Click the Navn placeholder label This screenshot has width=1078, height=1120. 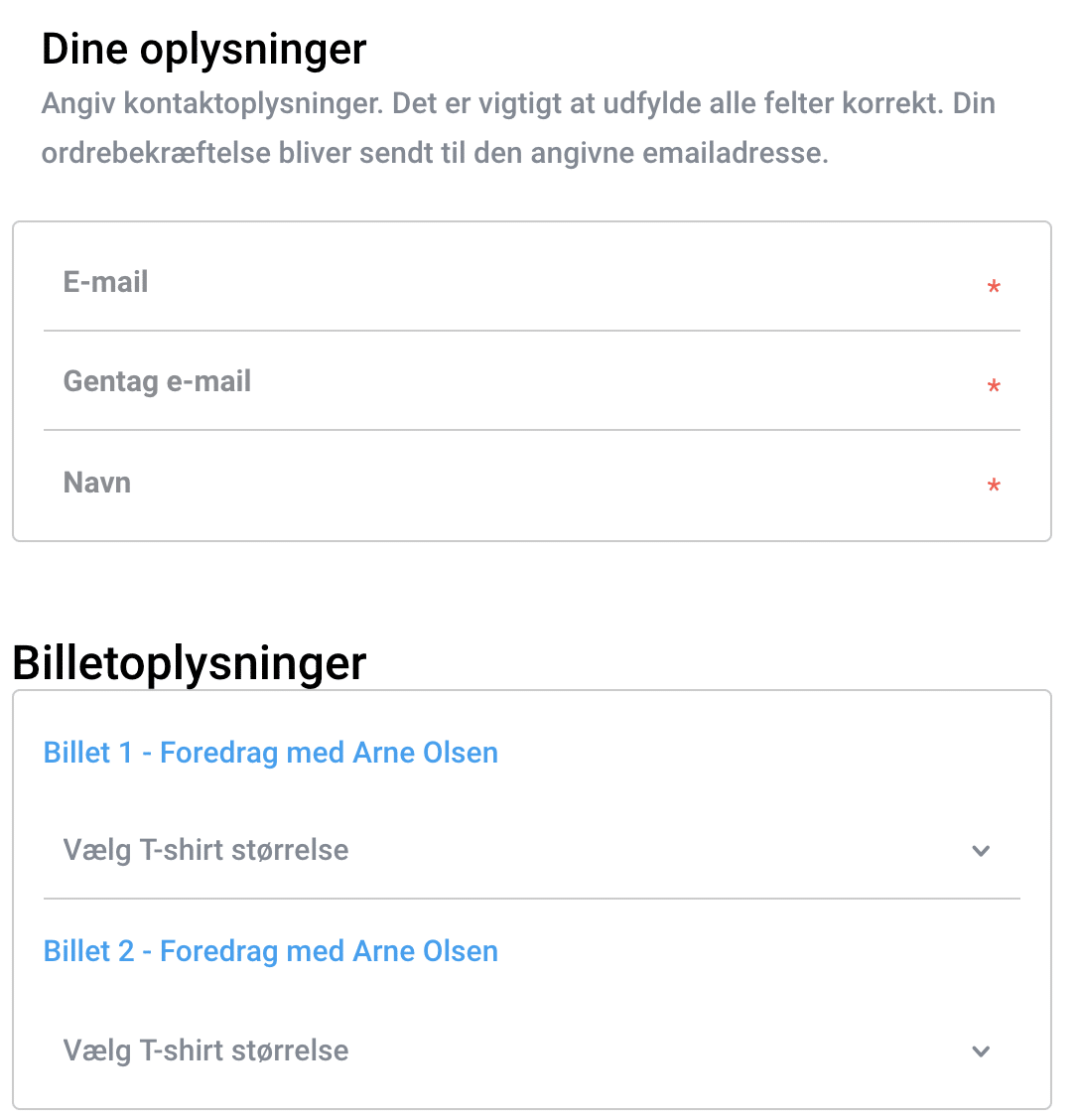(97, 483)
